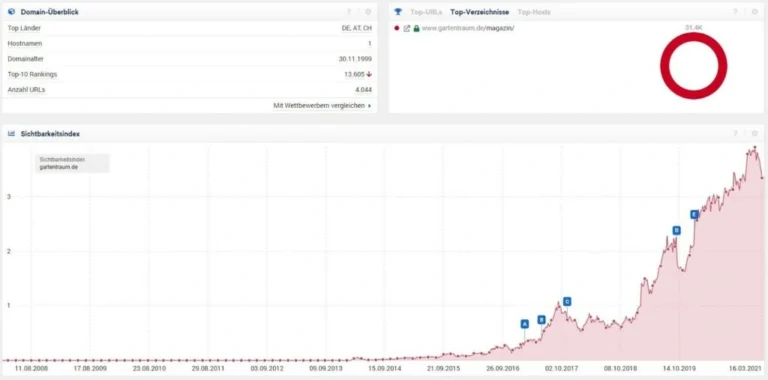Viewport: 768px width, 380px height.
Task: Click the red dot marker of the magazin directory
Action: 397,28
